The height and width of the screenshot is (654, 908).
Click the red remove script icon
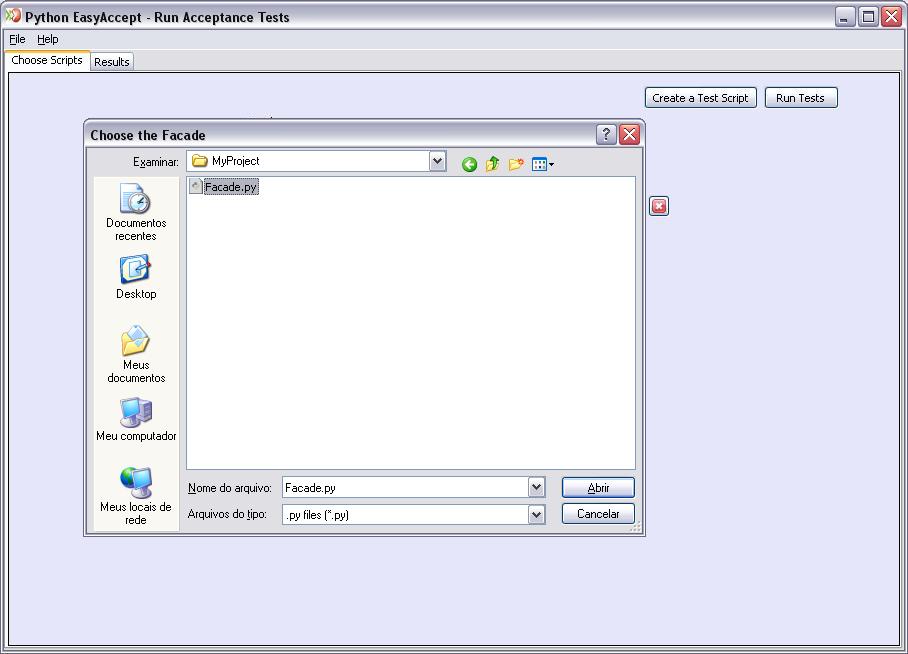pos(659,205)
